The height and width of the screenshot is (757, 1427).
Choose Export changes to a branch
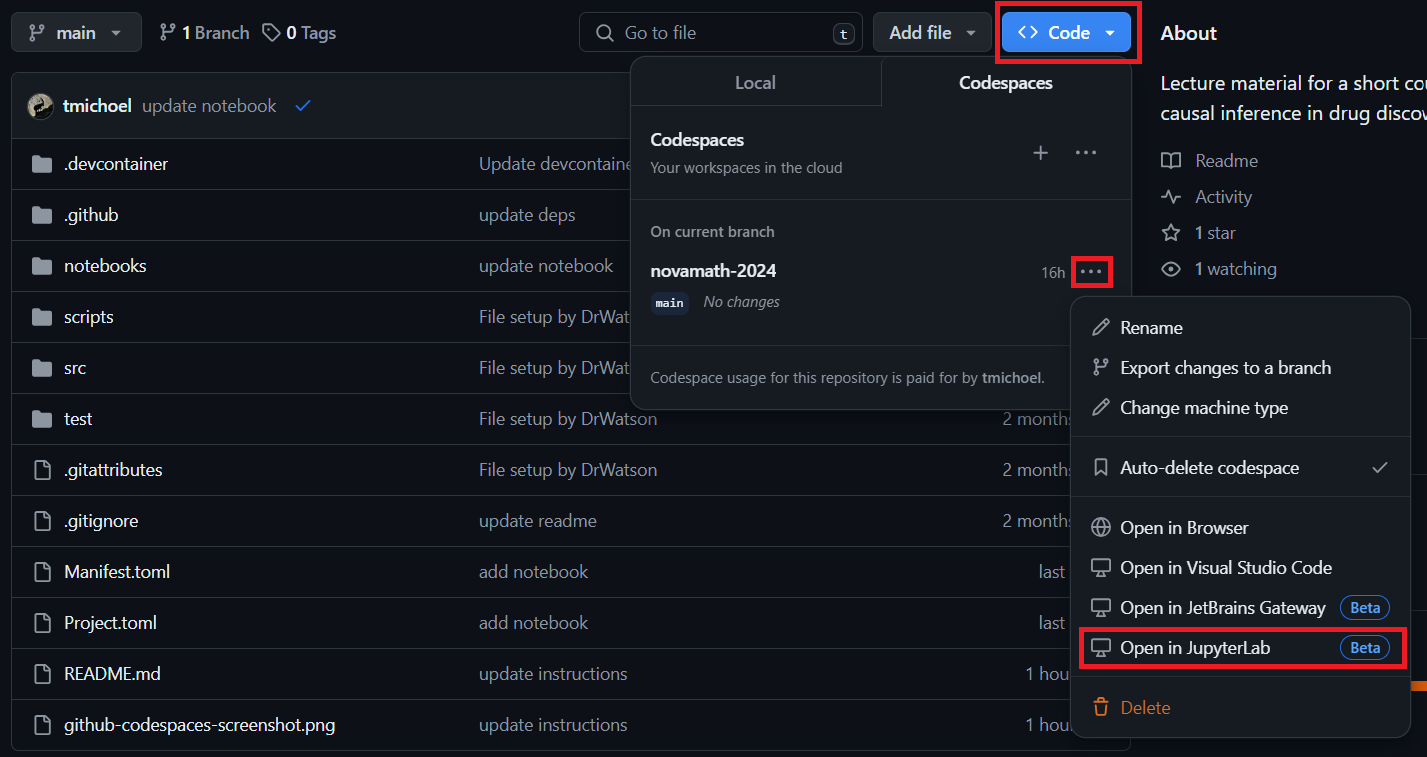coord(1240,368)
